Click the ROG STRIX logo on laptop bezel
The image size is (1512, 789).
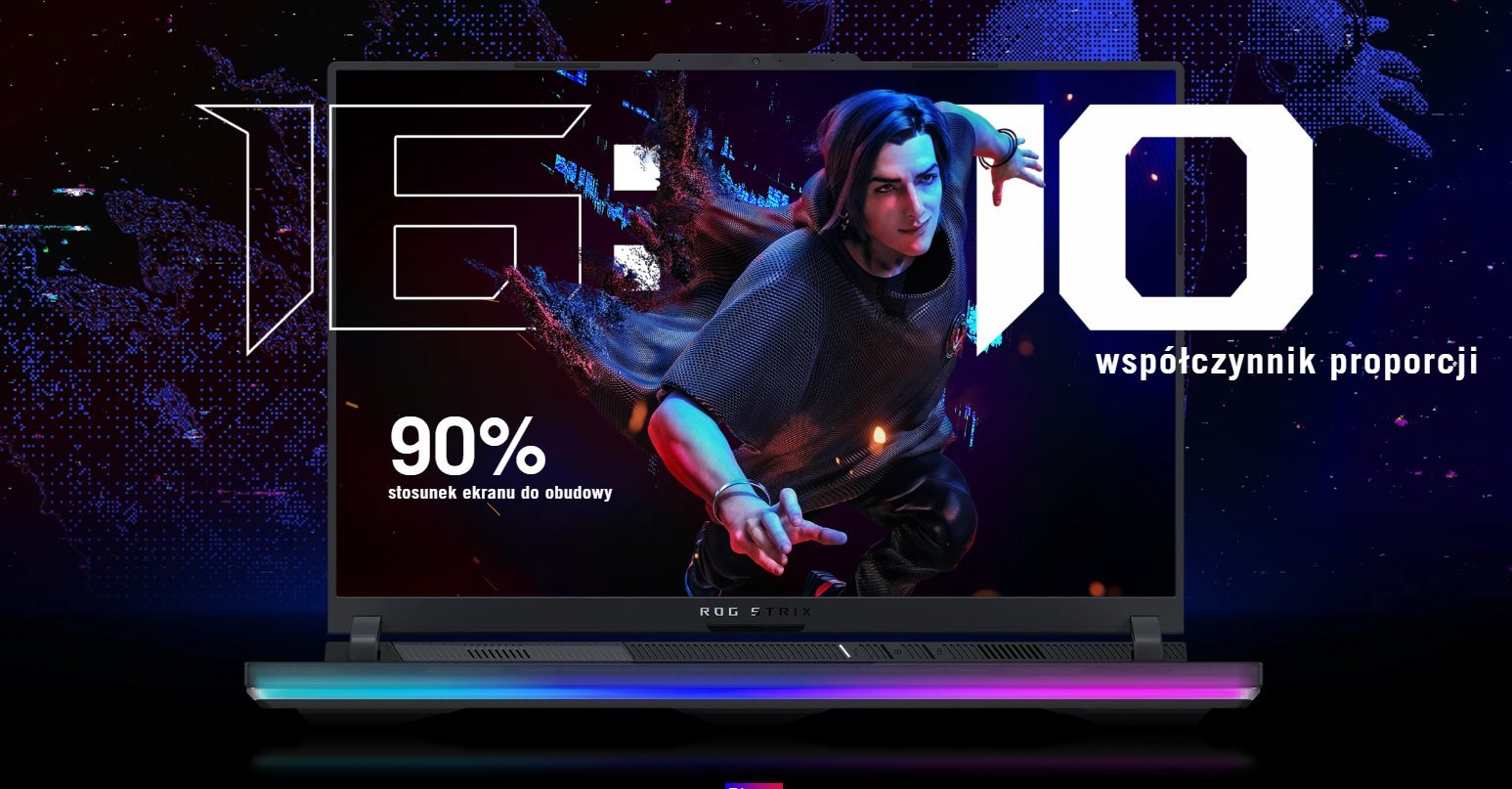coord(756,612)
